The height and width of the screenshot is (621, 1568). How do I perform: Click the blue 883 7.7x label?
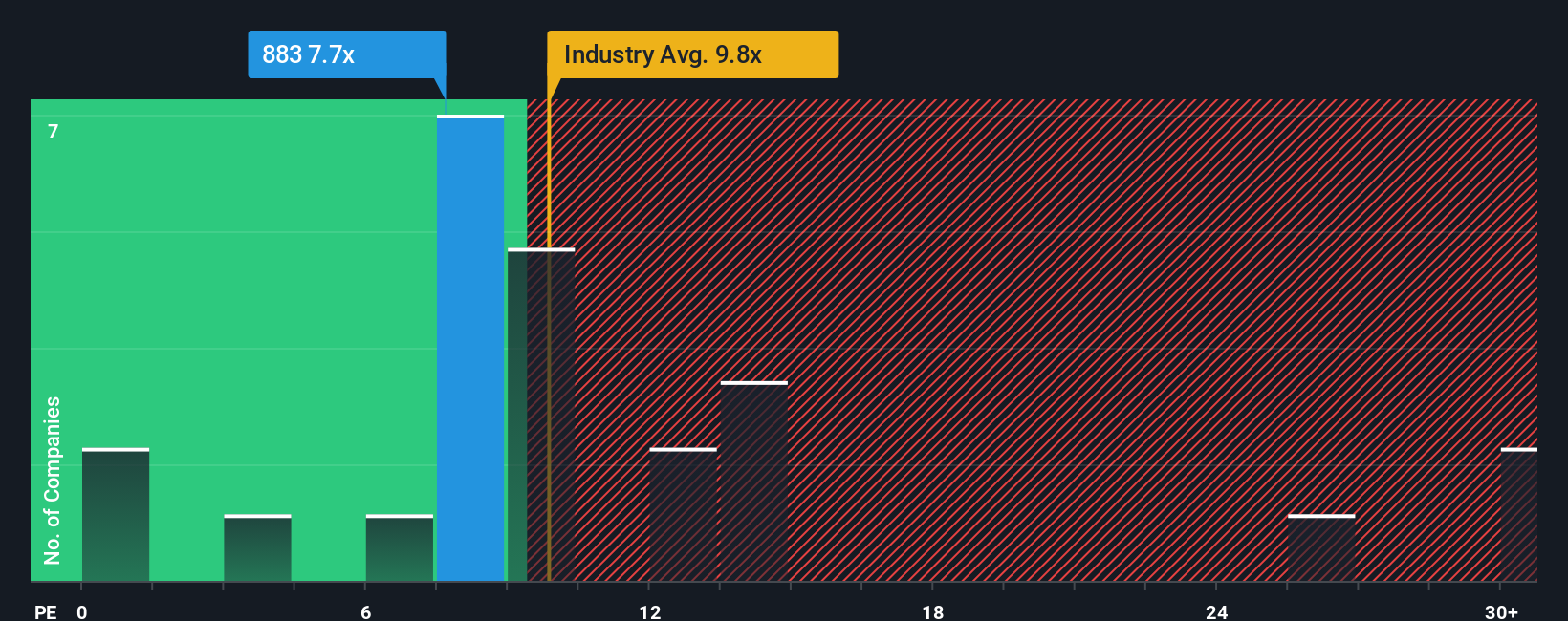(347, 54)
